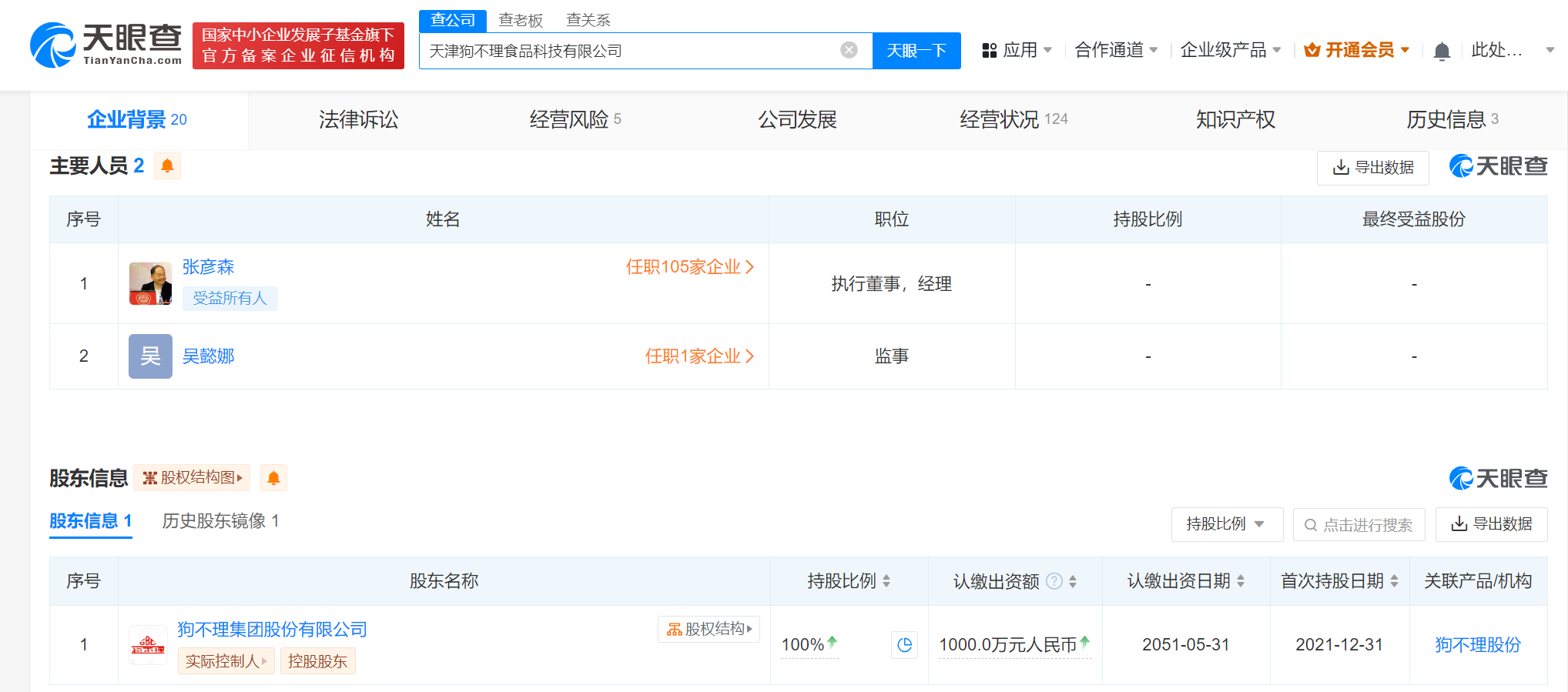Screen dimensions: 1568x692
Task: Switch to 法律诉讼 tab
Action: (358, 120)
